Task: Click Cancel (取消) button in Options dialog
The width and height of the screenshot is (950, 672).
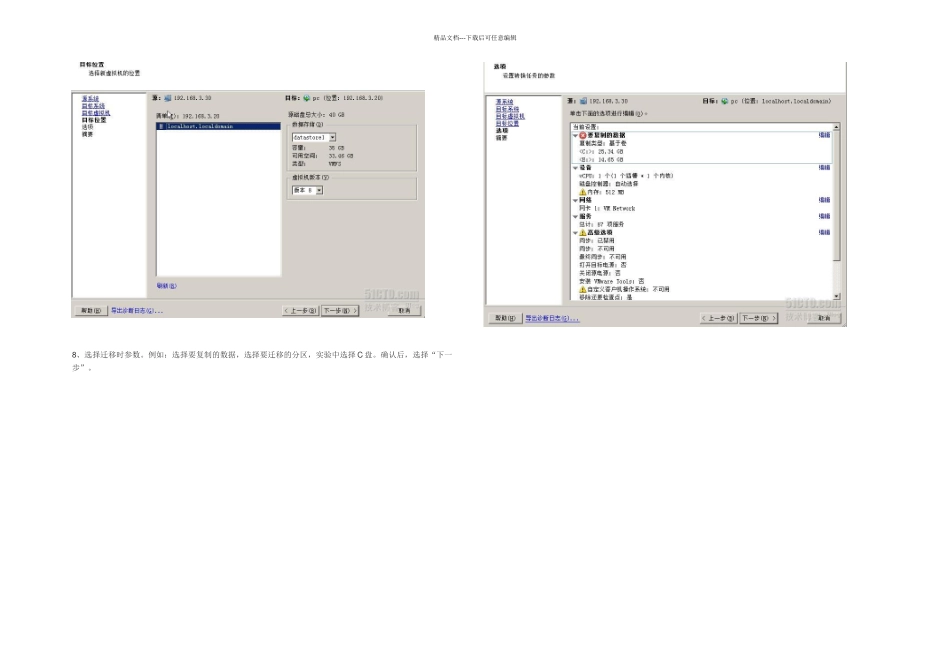Action: tap(824, 318)
